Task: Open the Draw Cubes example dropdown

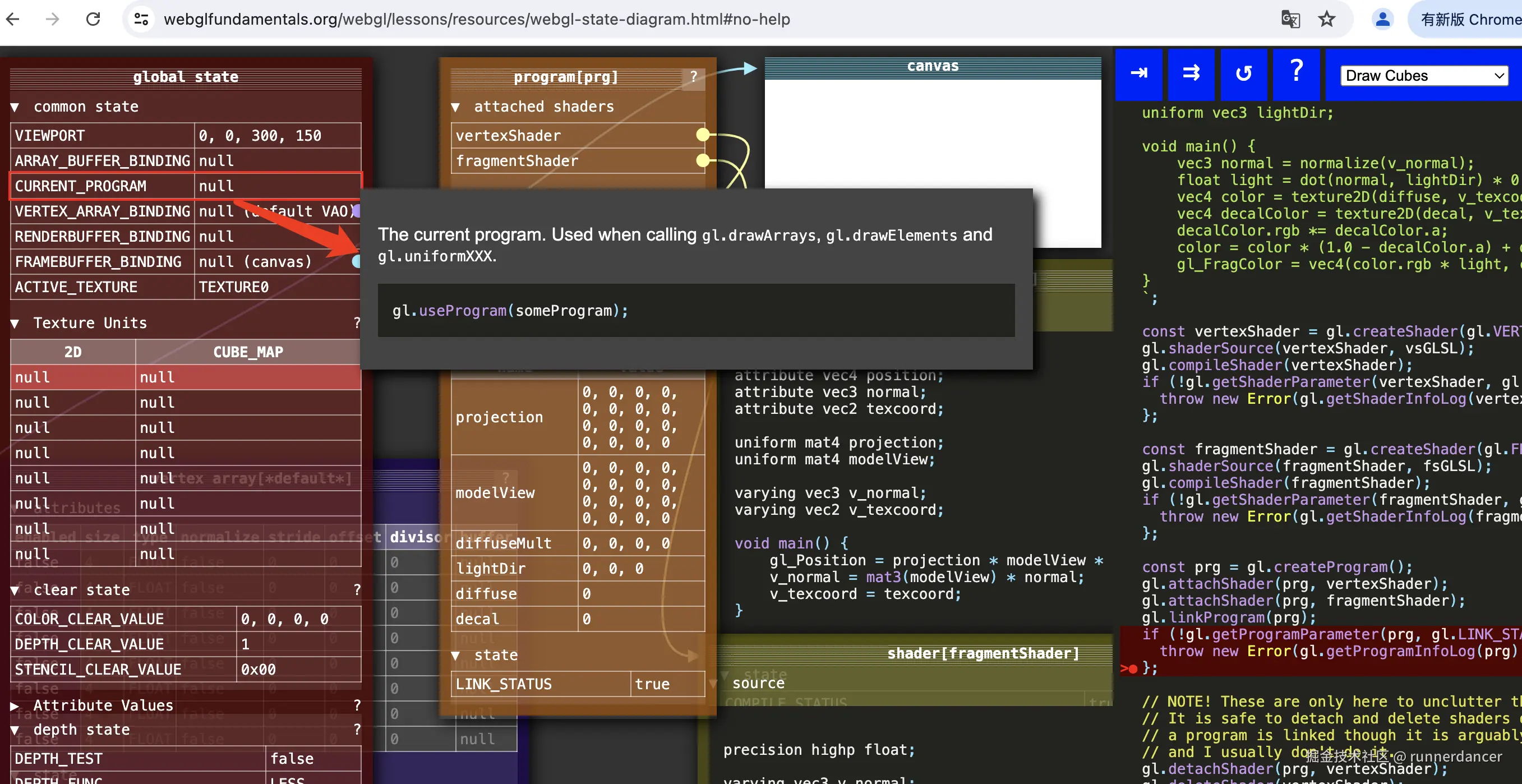Action: [x=1423, y=76]
